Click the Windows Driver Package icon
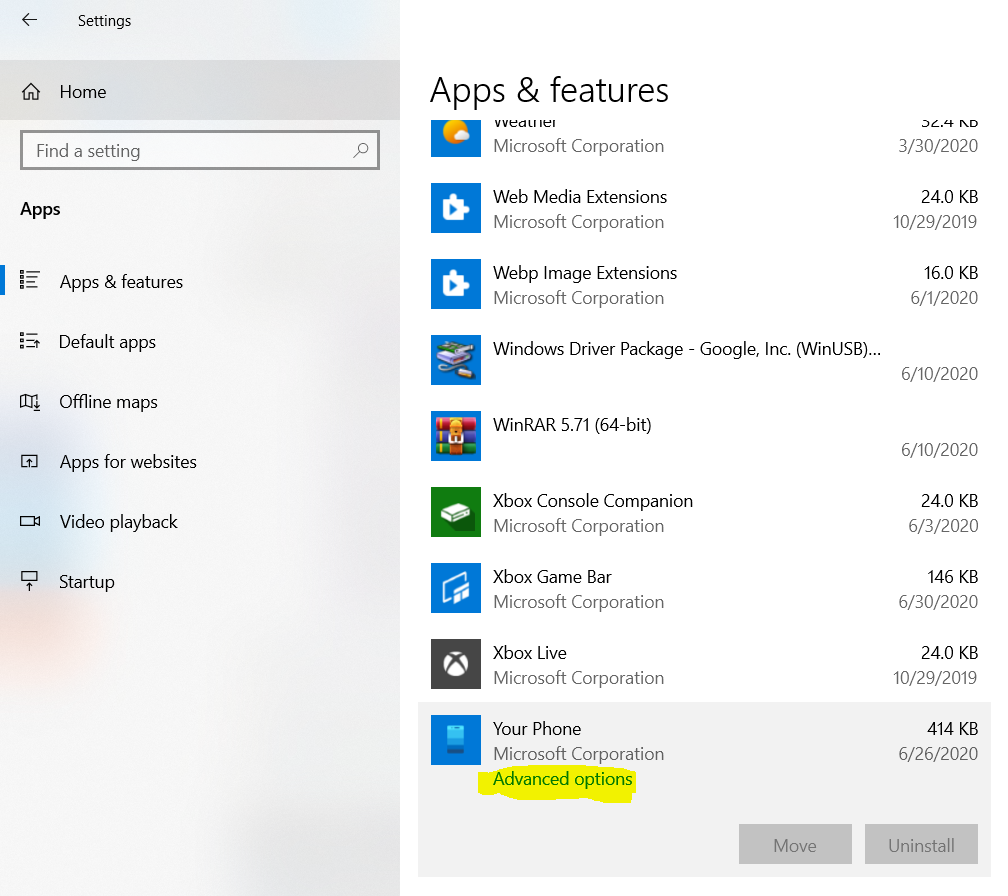The height and width of the screenshot is (896, 1008). click(456, 360)
